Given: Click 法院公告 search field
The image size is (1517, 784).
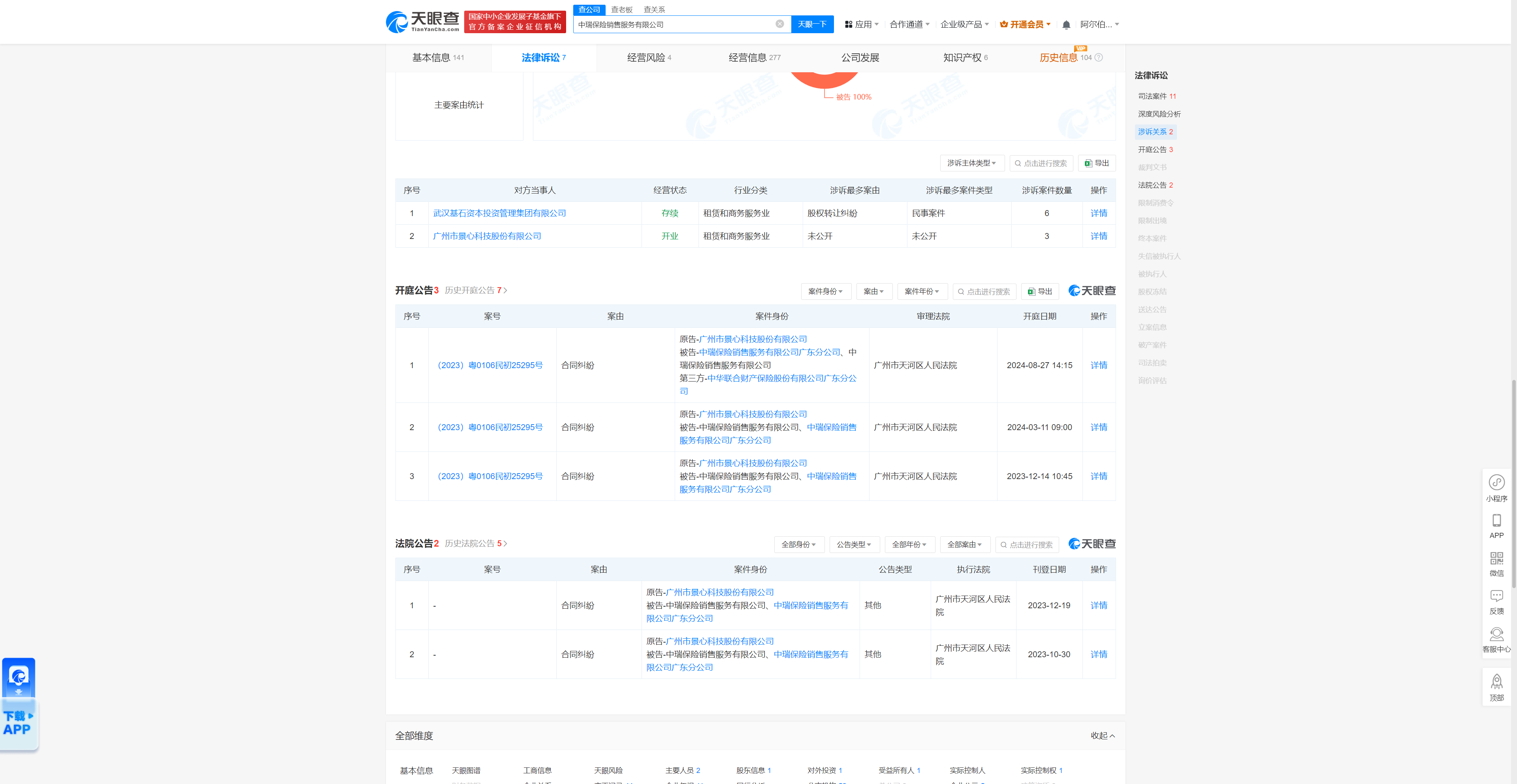Looking at the screenshot, I should point(1027,544).
